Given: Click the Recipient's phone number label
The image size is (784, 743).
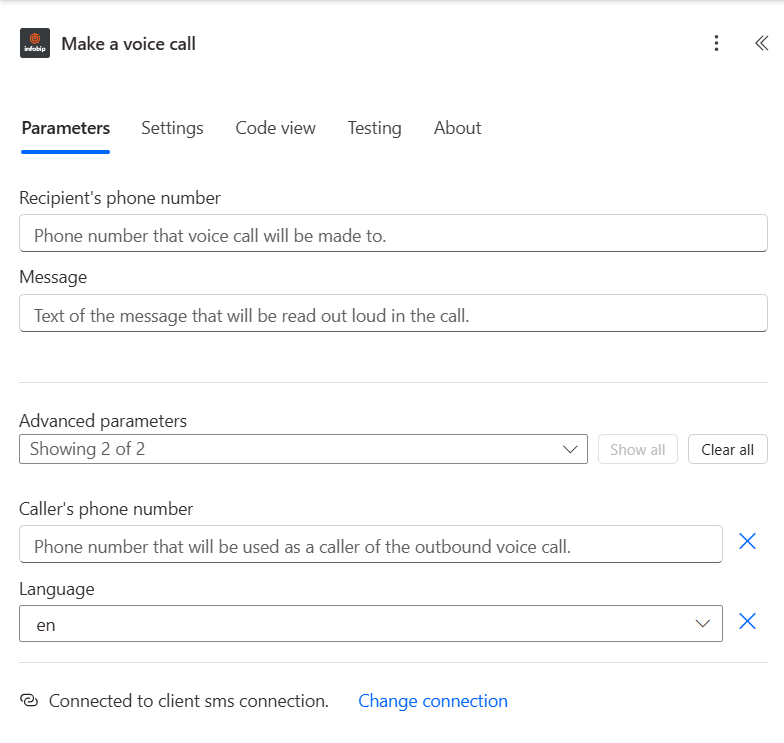Looking at the screenshot, I should pyautogui.click(x=120, y=198).
